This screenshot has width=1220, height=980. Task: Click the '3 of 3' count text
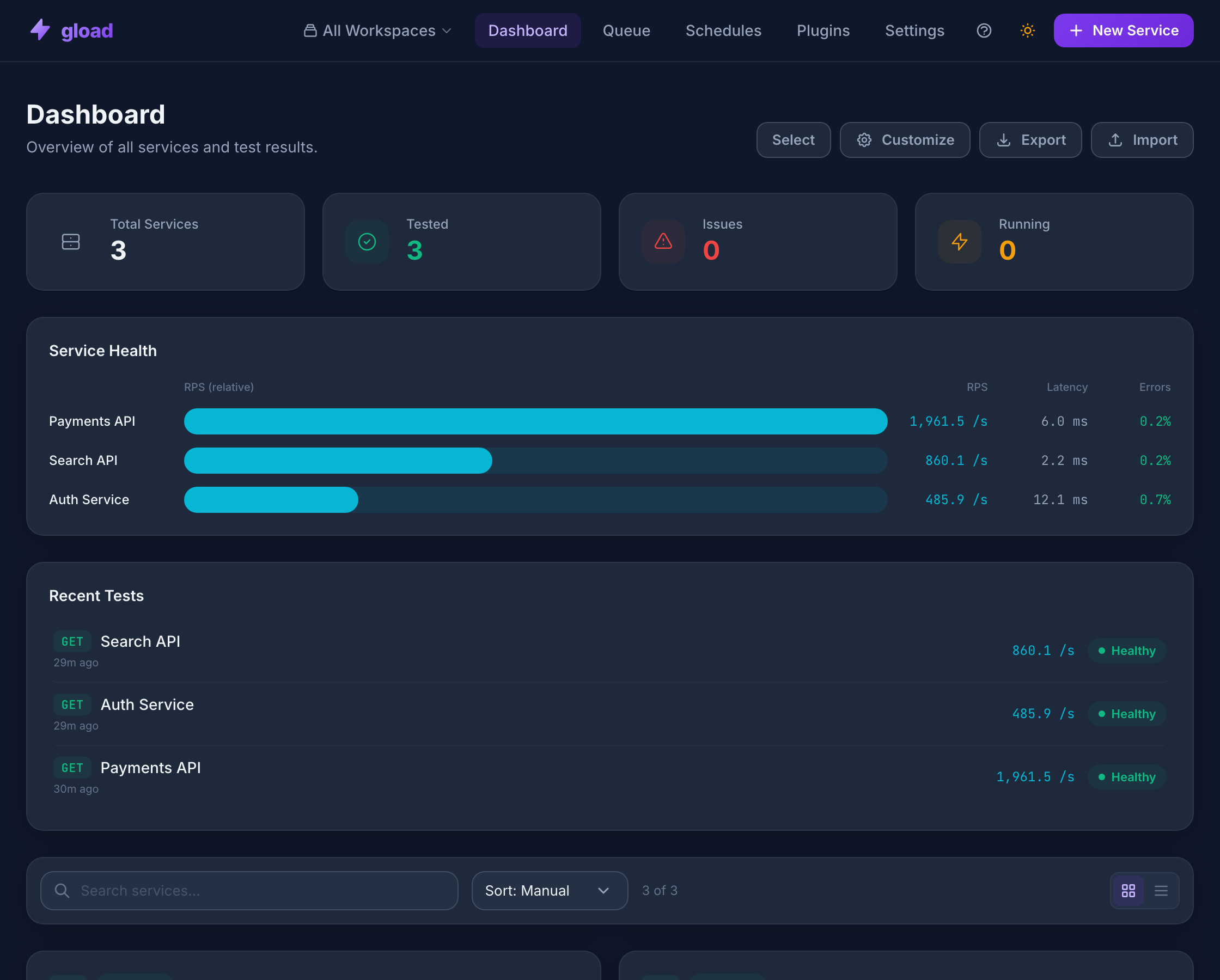pyautogui.click(x=659, y=891)
